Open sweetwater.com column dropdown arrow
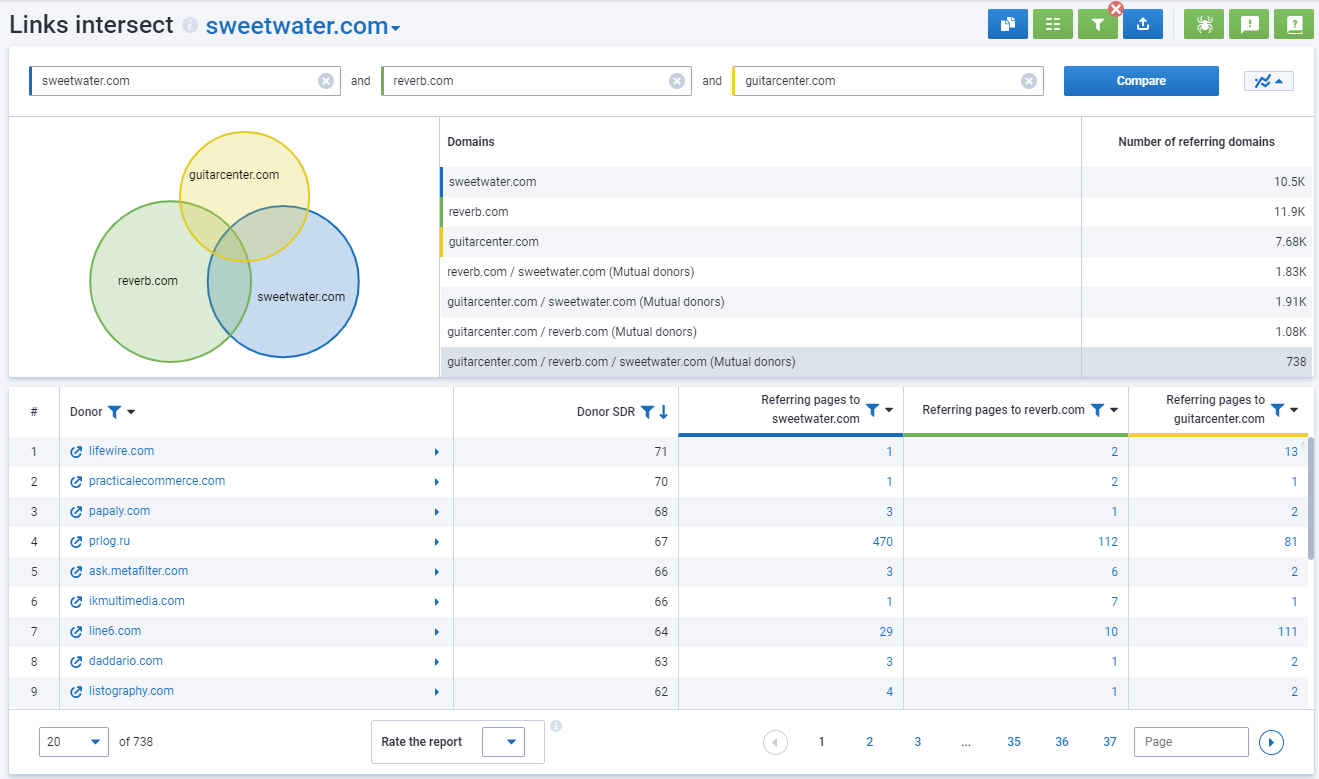 889,410
